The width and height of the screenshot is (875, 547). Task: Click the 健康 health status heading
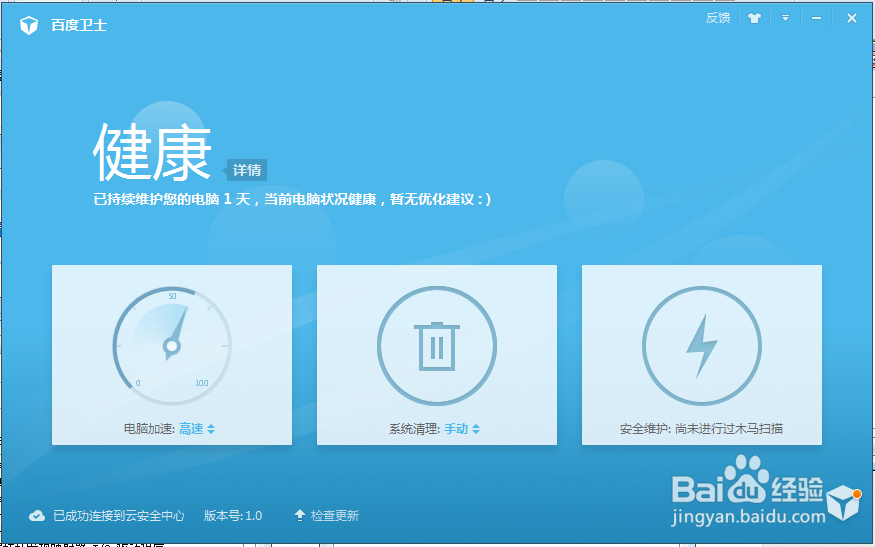pyautogui.click(x=152, y=152)
